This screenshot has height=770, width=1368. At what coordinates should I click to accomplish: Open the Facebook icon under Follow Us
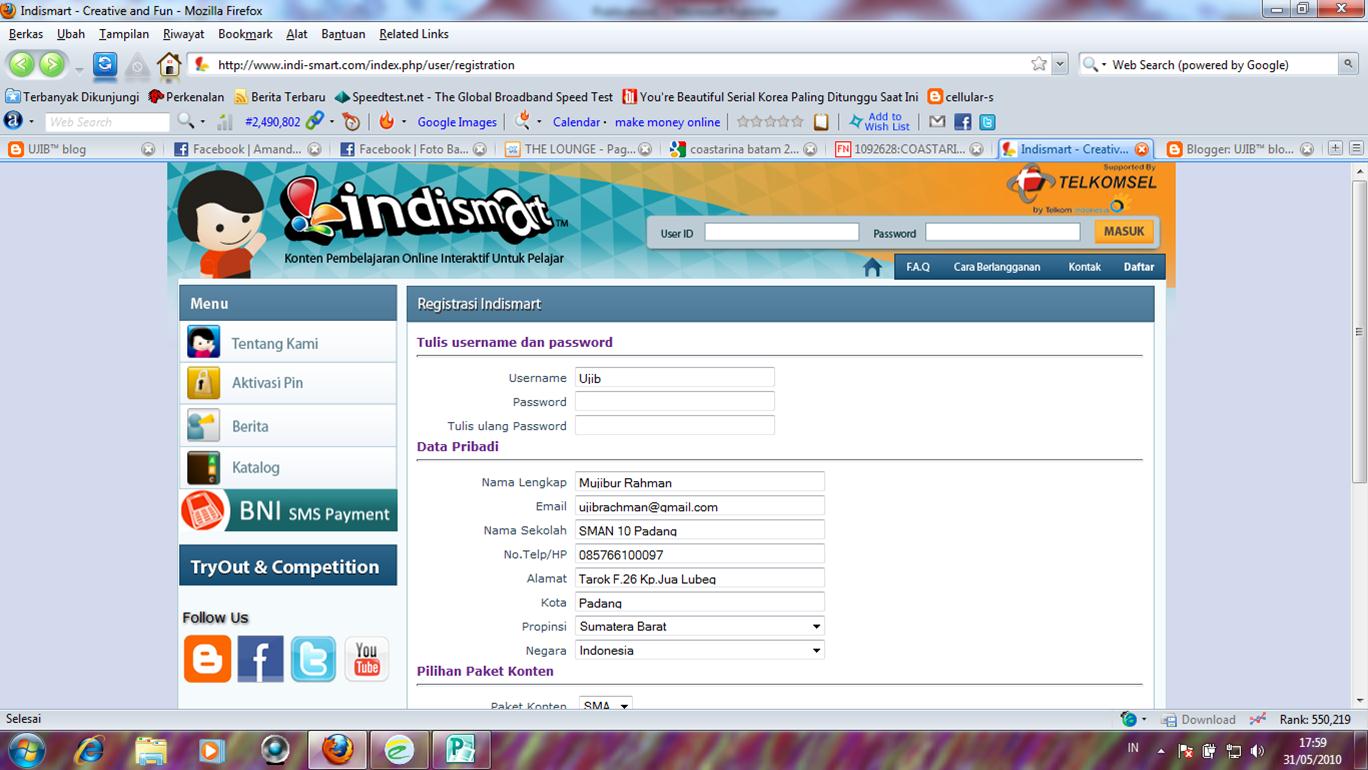click(x=260, y=659)
